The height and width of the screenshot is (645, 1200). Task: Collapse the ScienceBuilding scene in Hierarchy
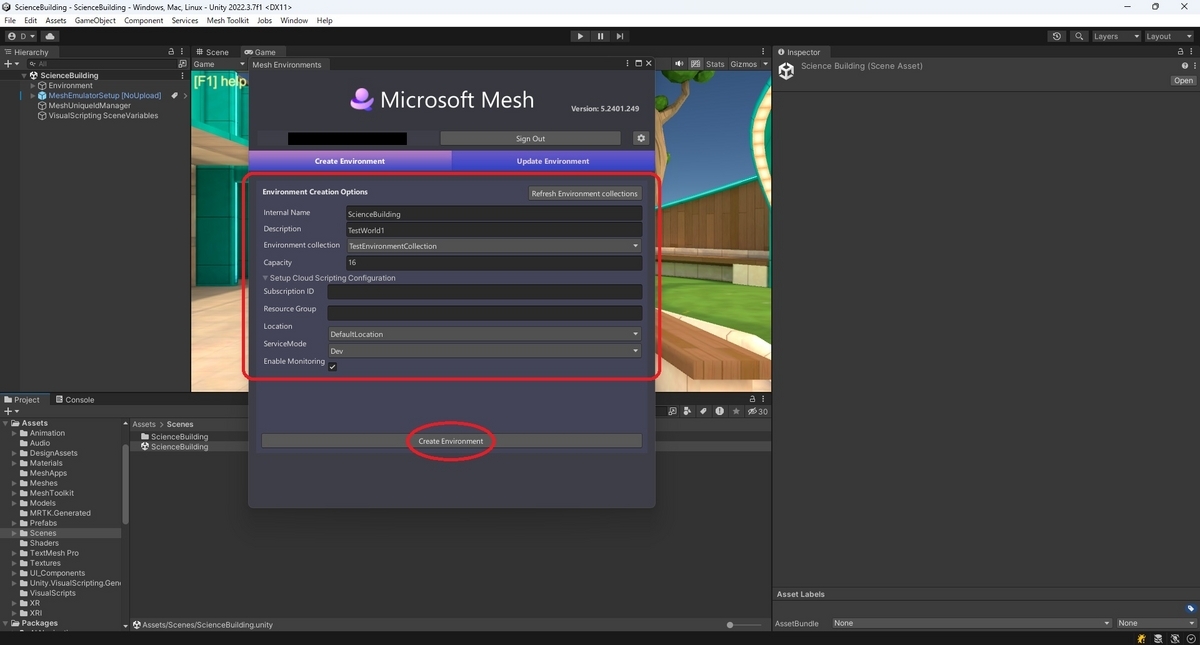point(25,75)
